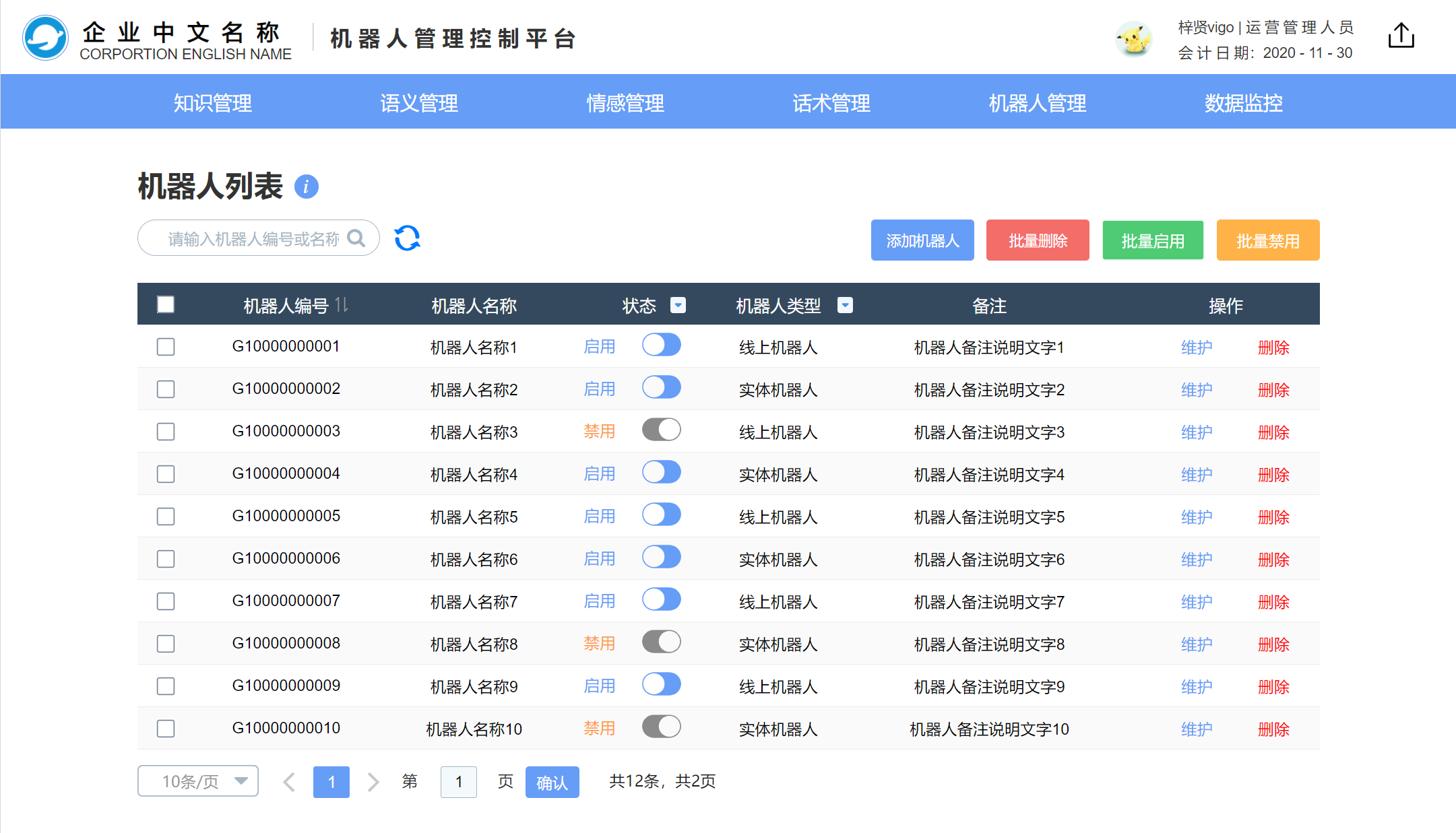Viewport: 1456px width, 833px height.
Task: Click the search magnifier icon
Action: point(356,238)
